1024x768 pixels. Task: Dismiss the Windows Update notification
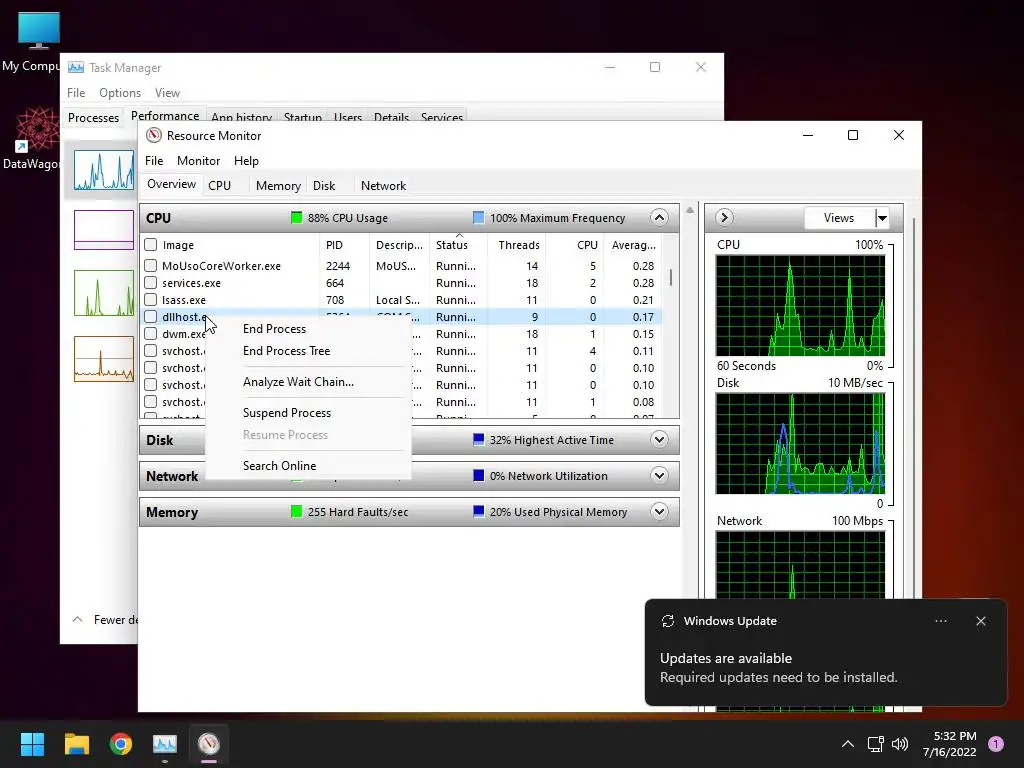tap(981, 621)
